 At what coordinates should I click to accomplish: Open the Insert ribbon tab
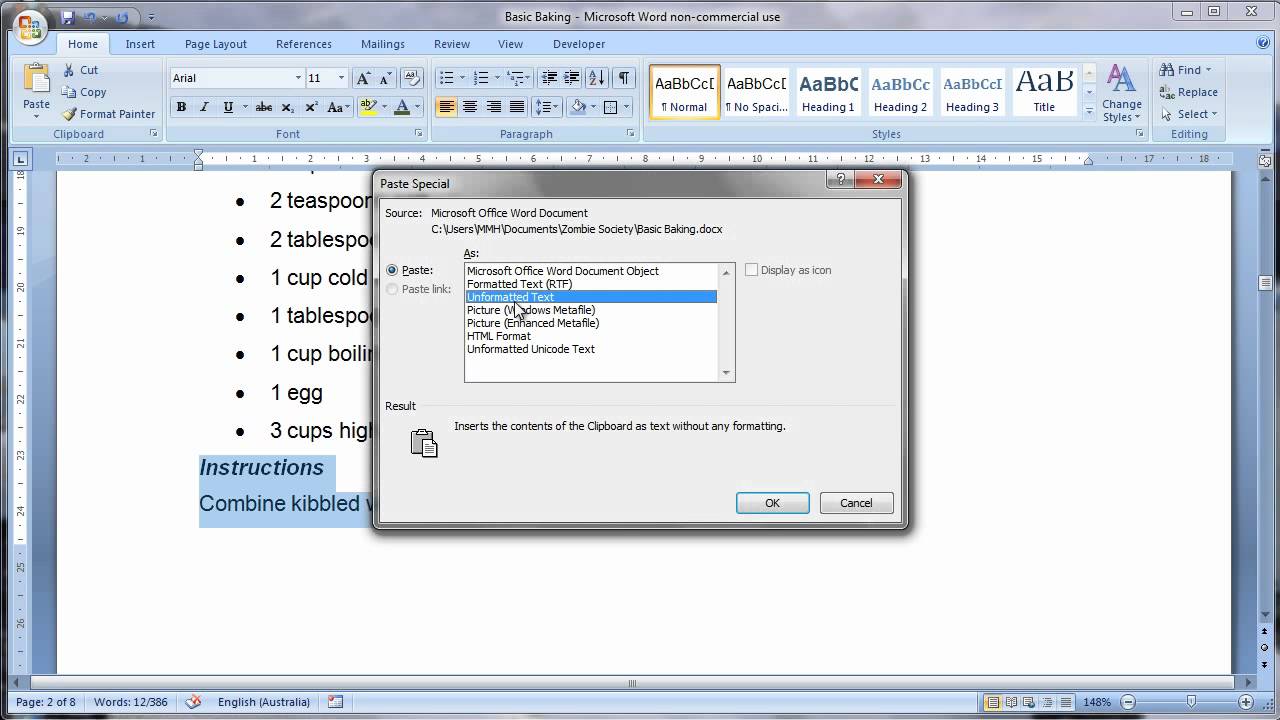[140, 44]
